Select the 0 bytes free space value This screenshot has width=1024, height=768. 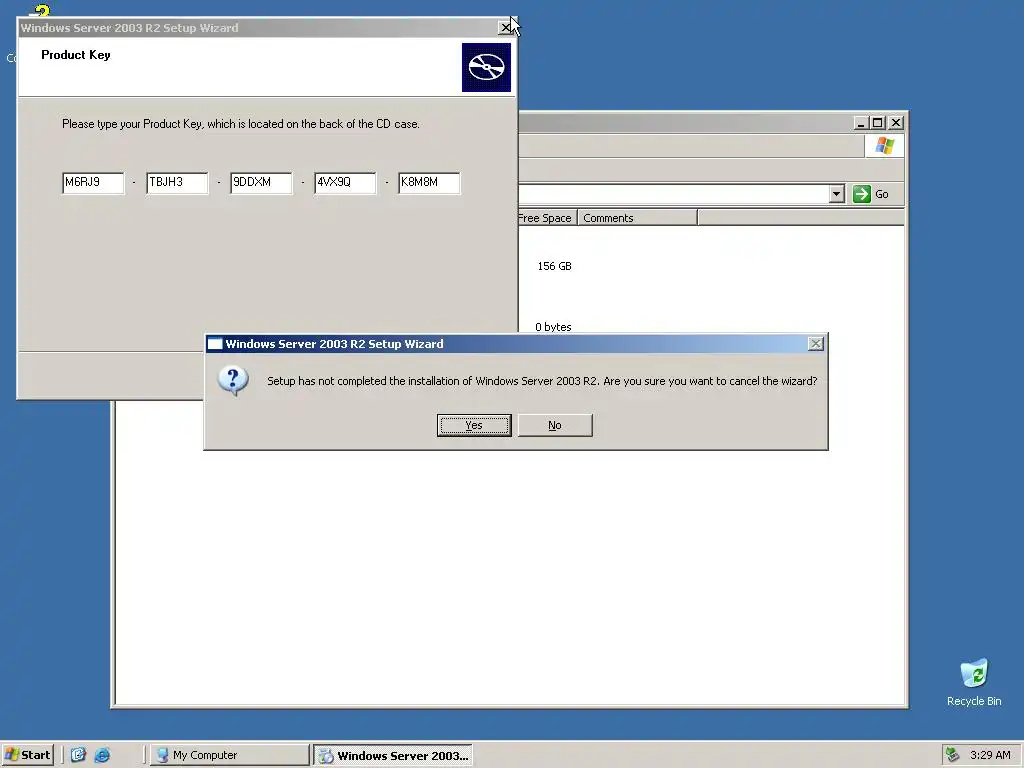pos(552,327)
